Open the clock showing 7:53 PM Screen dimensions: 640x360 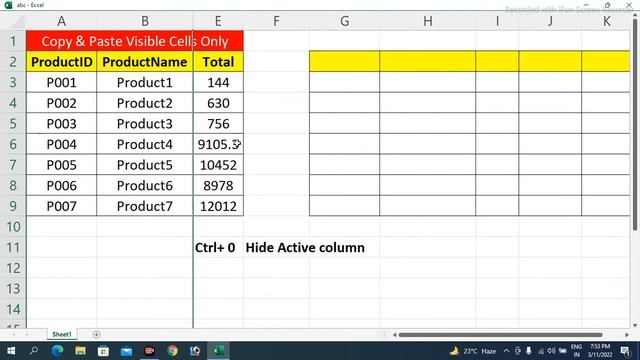(x=600, y=351)
